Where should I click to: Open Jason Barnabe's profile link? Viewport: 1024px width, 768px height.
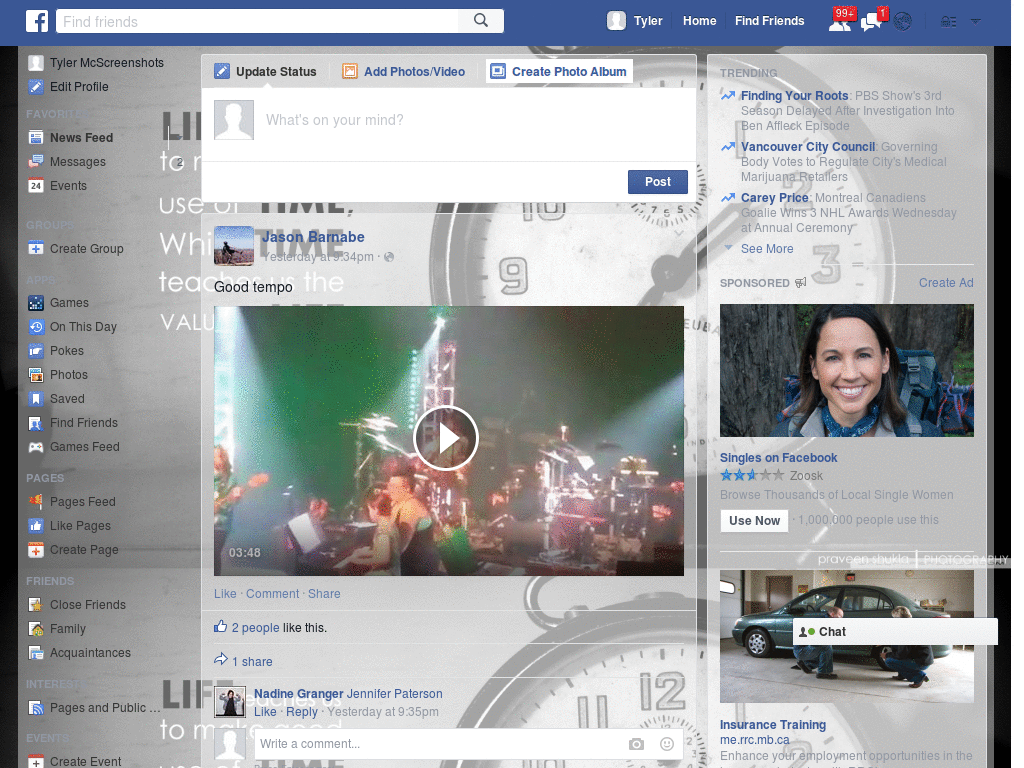tap(313, 237)
